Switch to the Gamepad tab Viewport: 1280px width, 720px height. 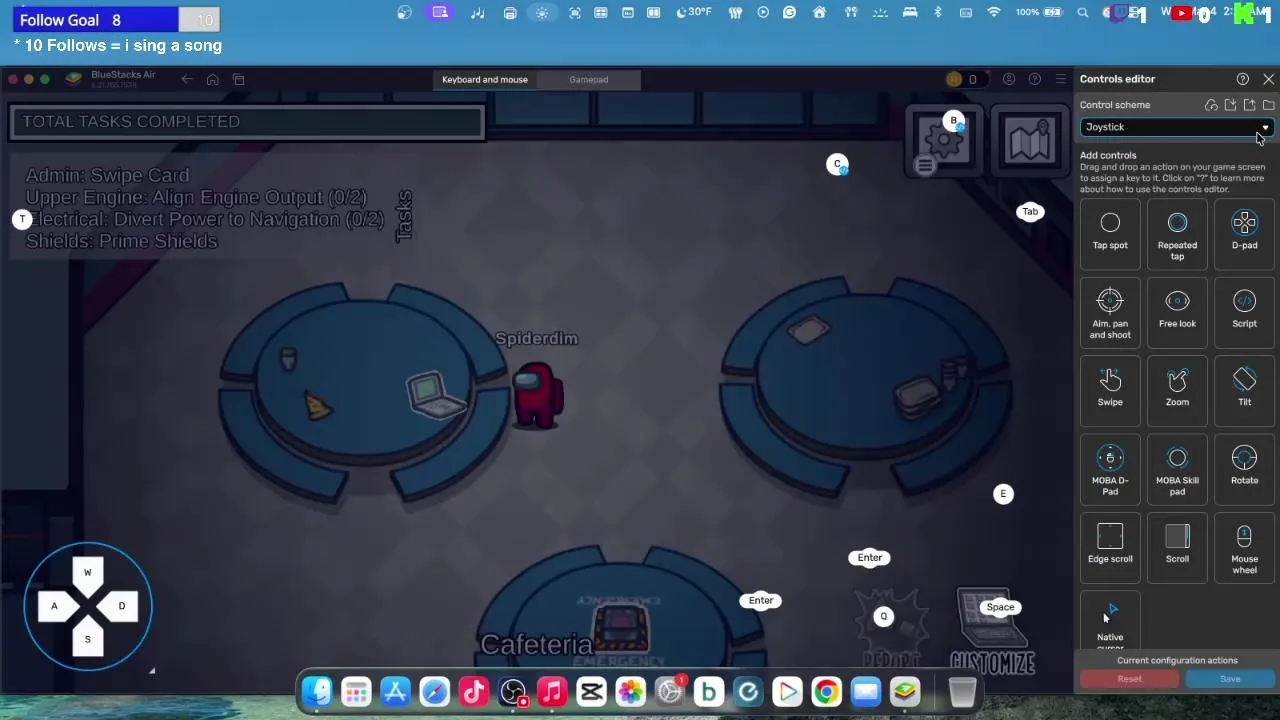(588, 79)
